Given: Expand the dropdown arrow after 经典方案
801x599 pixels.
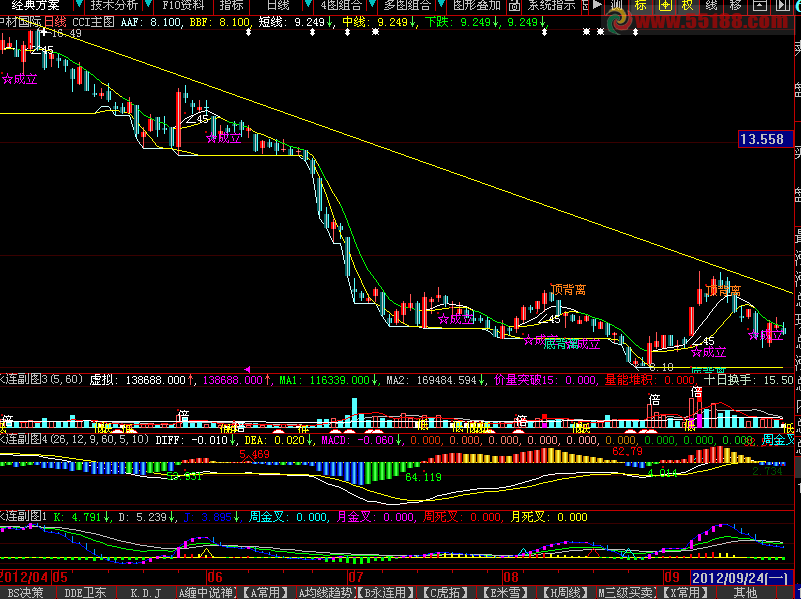Looking at the screenshot, I should 78,5.
